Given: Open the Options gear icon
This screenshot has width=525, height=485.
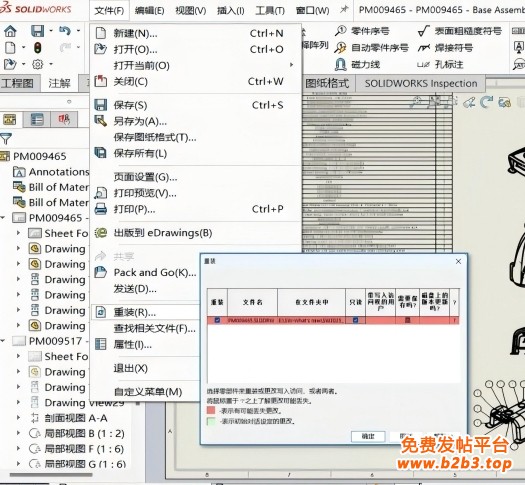Looking at the screenshot, I should (38, 64).
